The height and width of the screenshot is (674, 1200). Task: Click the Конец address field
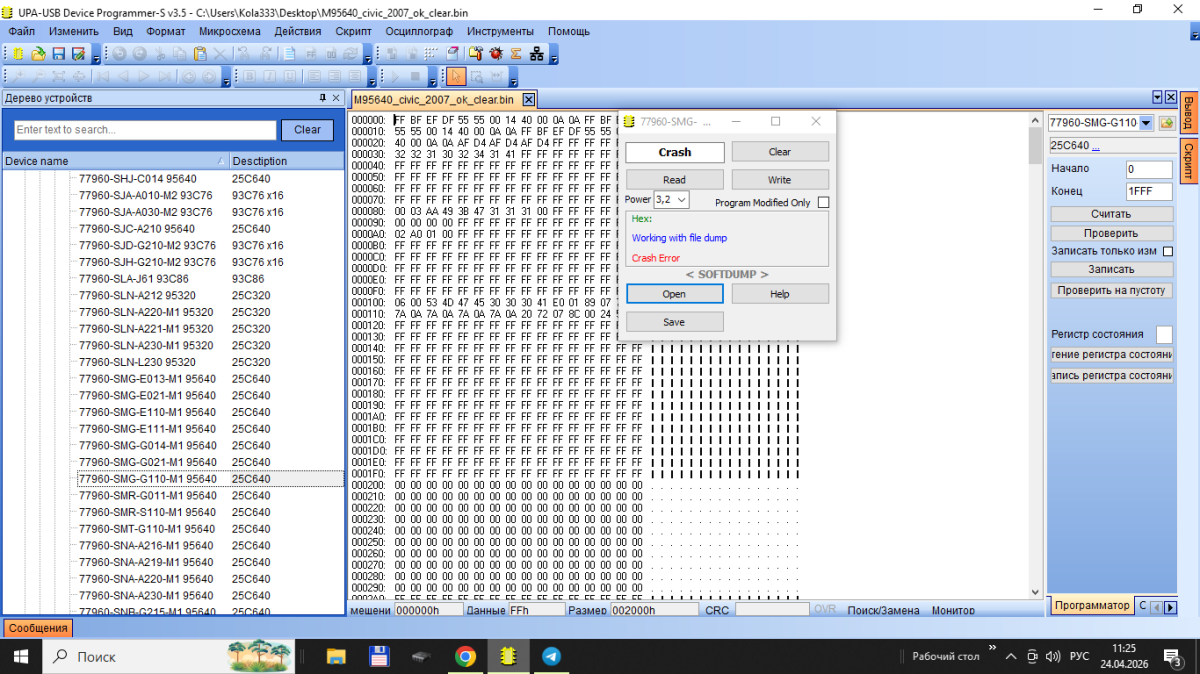[1149, 190]
